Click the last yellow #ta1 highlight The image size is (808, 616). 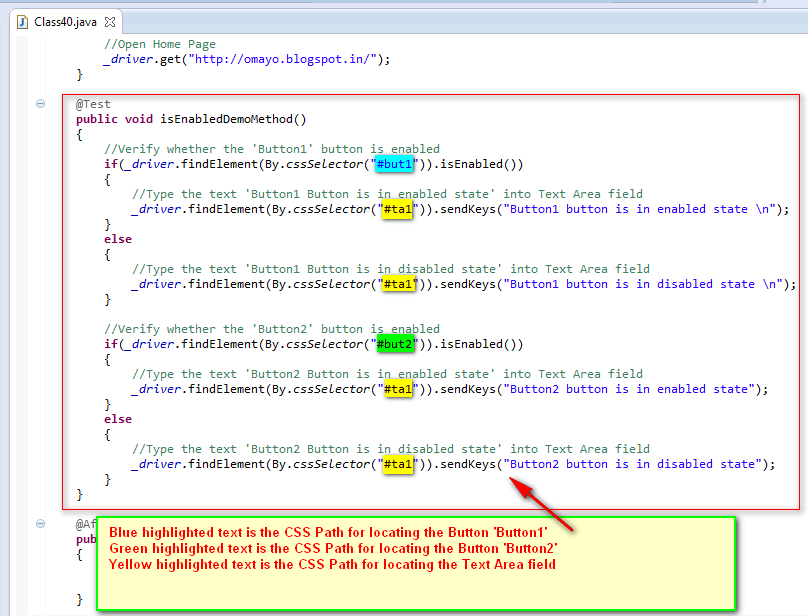(x=398, y=463)
